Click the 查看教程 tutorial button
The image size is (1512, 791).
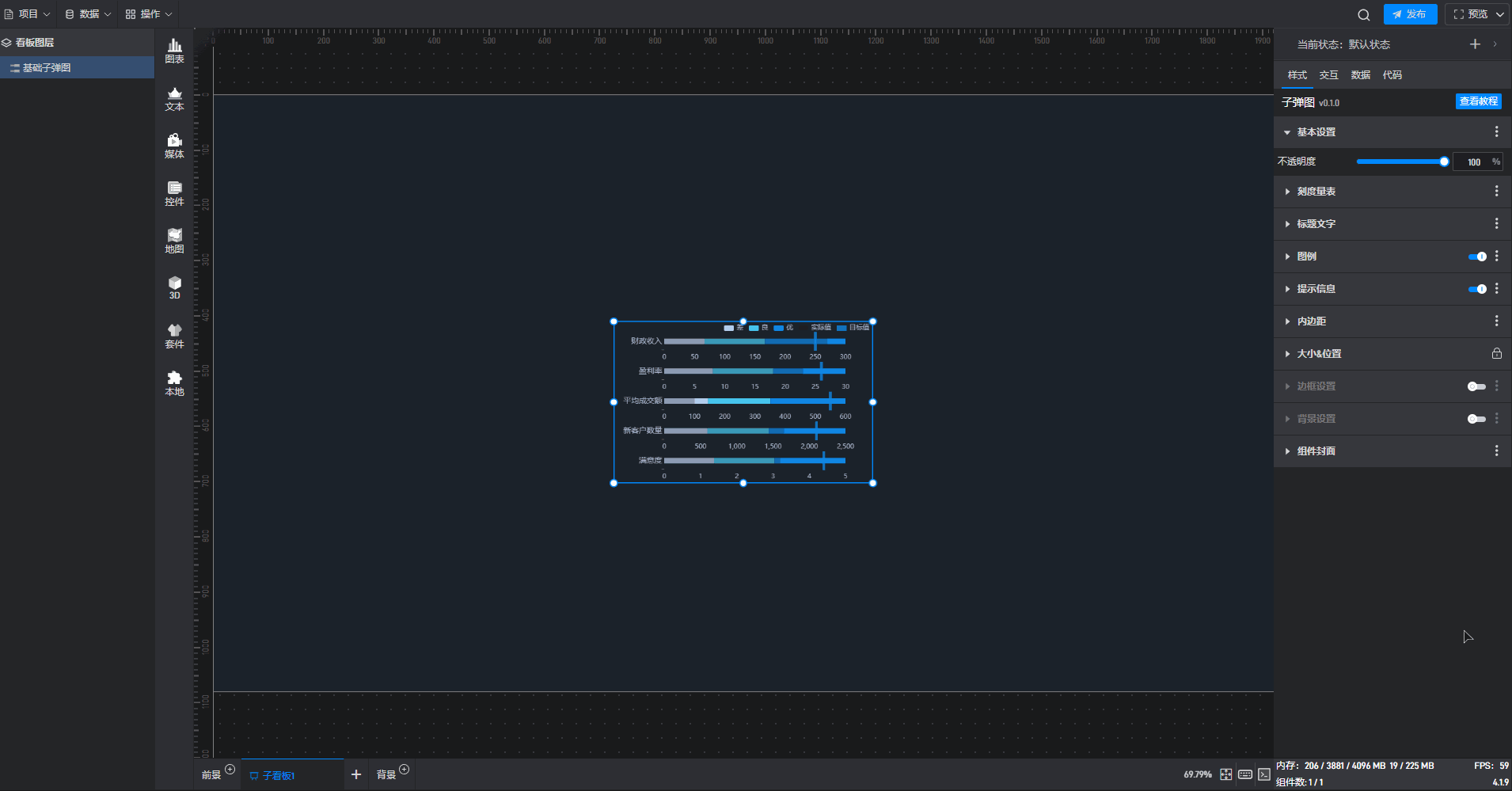point(1478,101)
